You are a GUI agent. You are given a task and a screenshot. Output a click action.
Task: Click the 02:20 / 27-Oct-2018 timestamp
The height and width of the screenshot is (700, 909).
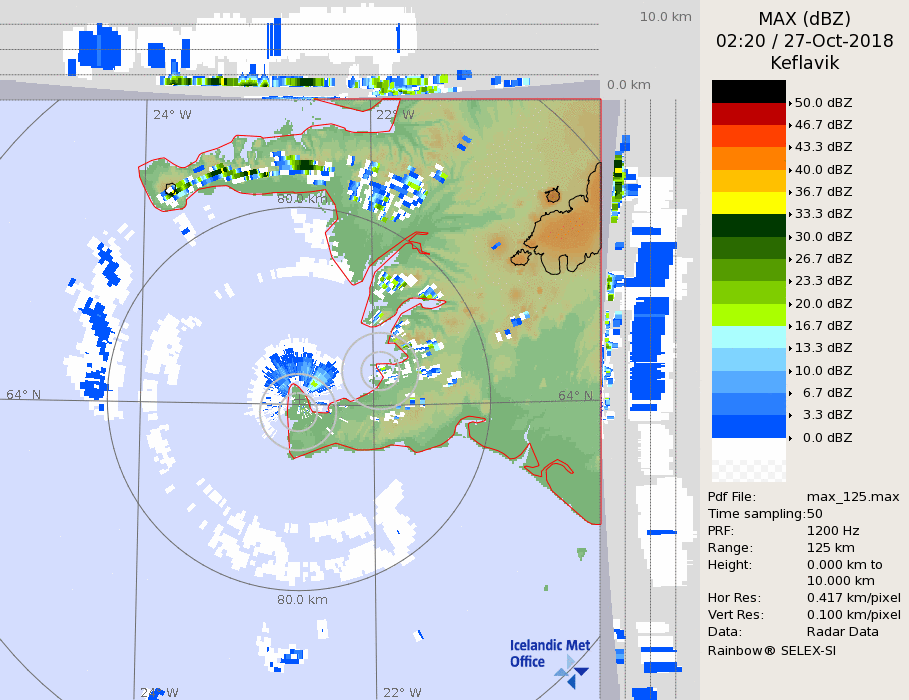[804, 41]
